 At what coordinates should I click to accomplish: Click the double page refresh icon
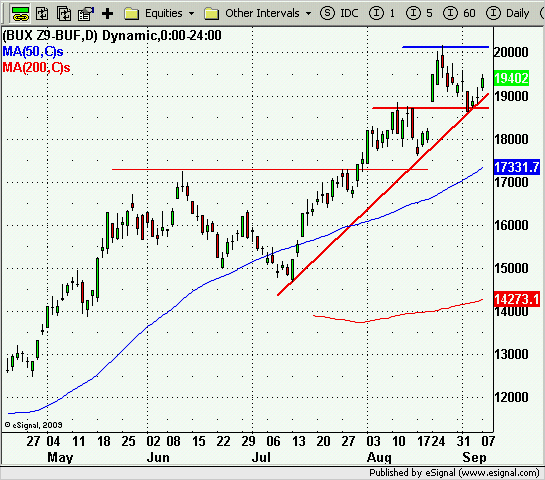(64, 14)
